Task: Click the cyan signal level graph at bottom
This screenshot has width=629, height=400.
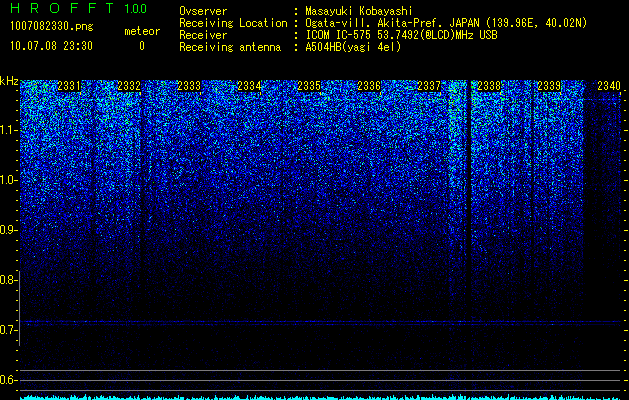Action: [320, 397]
